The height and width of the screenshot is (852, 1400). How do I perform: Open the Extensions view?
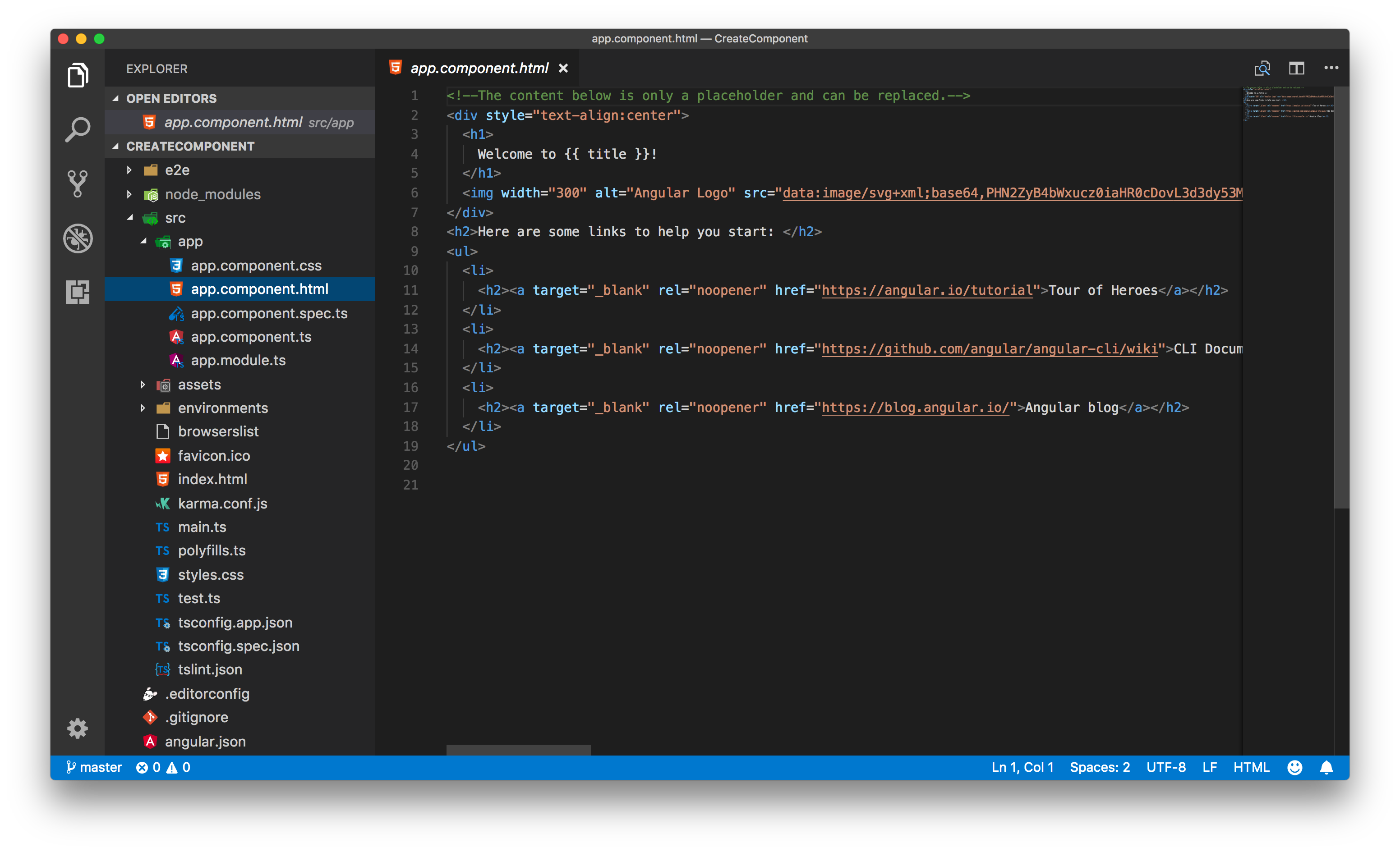pos(78,292)
